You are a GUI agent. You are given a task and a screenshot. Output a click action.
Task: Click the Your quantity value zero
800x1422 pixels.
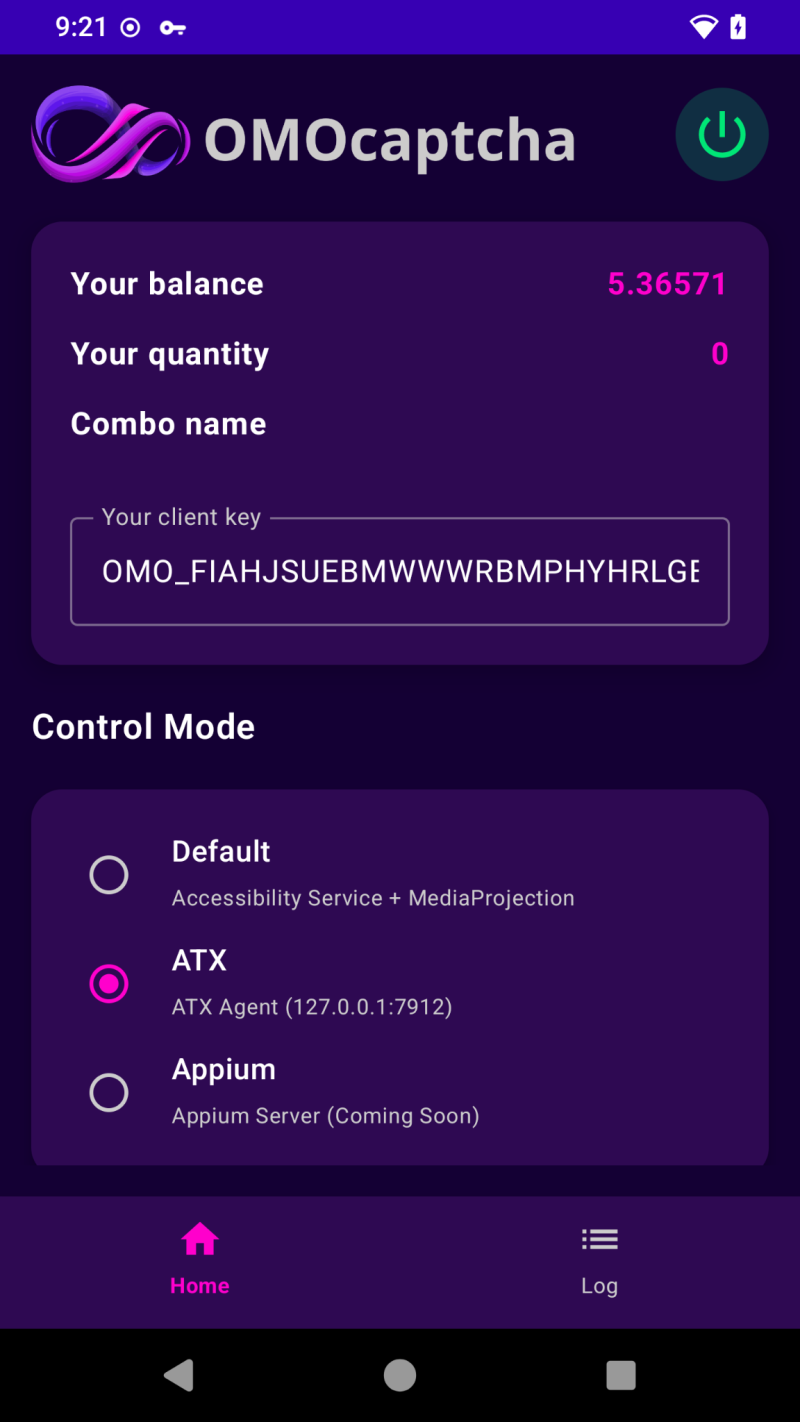point(718,354)
